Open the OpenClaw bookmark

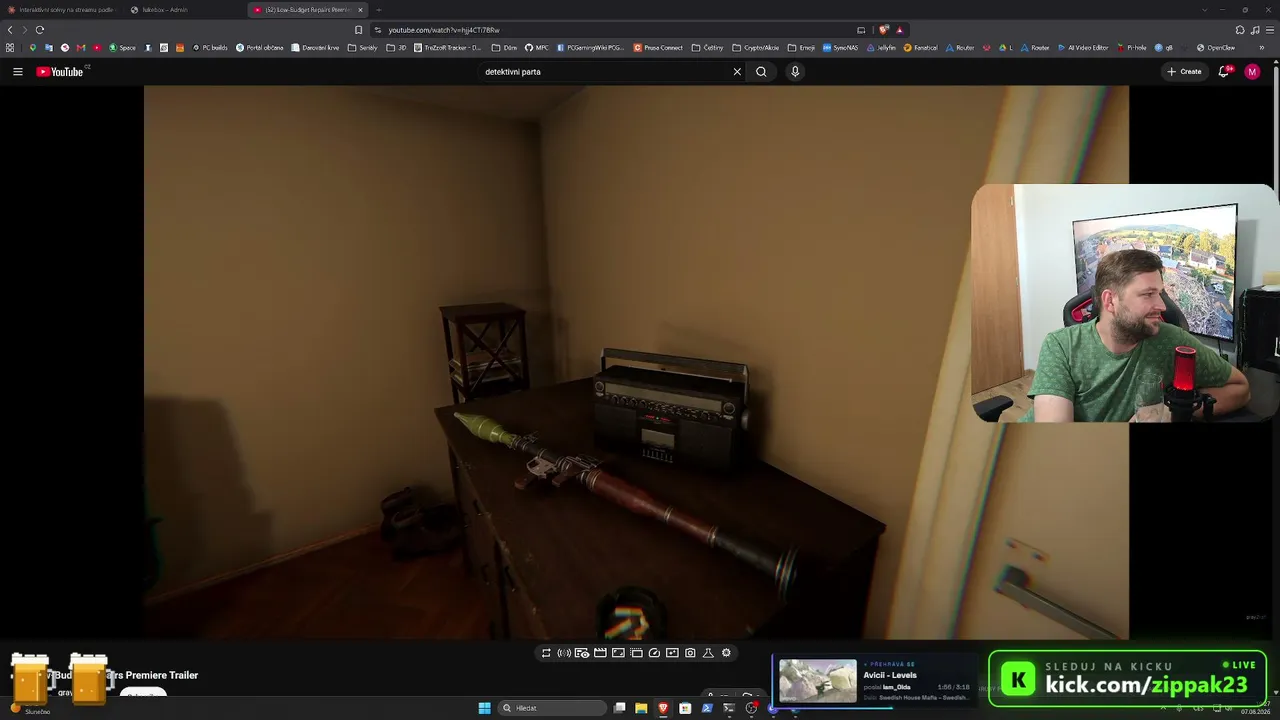[x=1216, y=48]
